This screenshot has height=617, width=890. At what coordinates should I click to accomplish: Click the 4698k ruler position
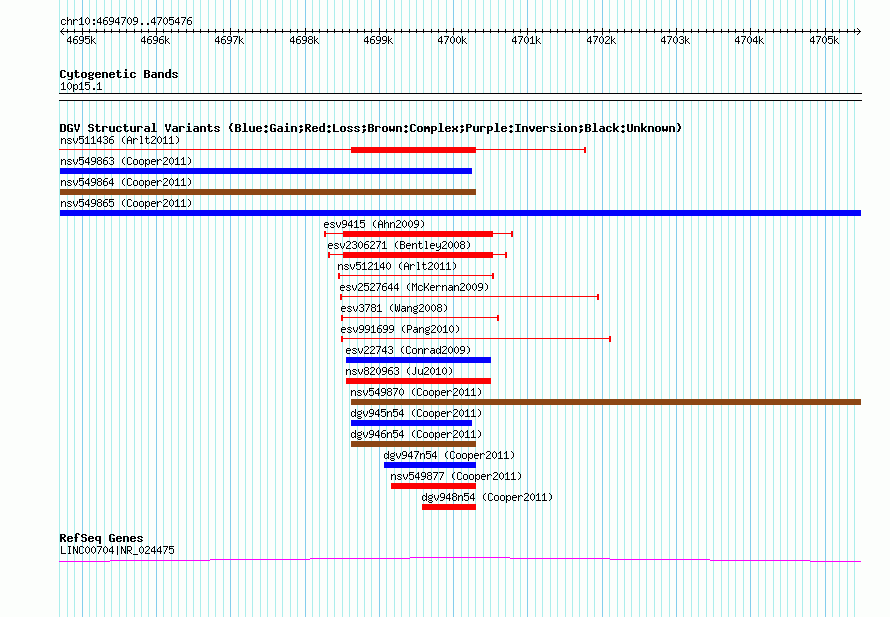304,40
